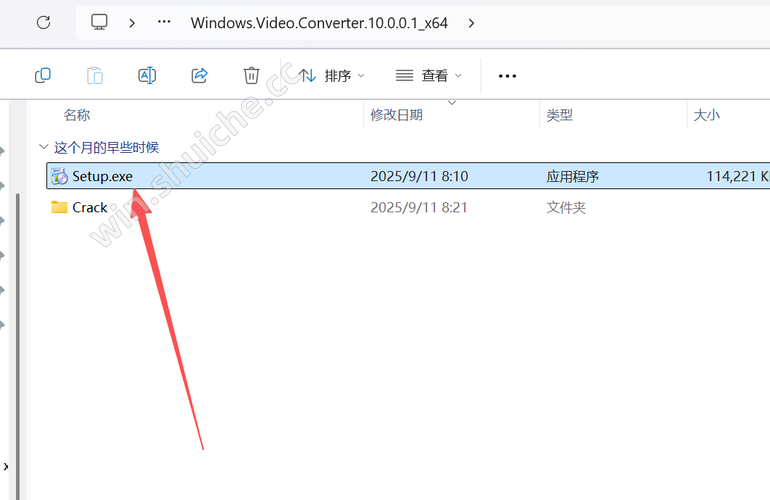Sort by the 大小 column header
The image size is (770, 500).
tap(707, 115)
